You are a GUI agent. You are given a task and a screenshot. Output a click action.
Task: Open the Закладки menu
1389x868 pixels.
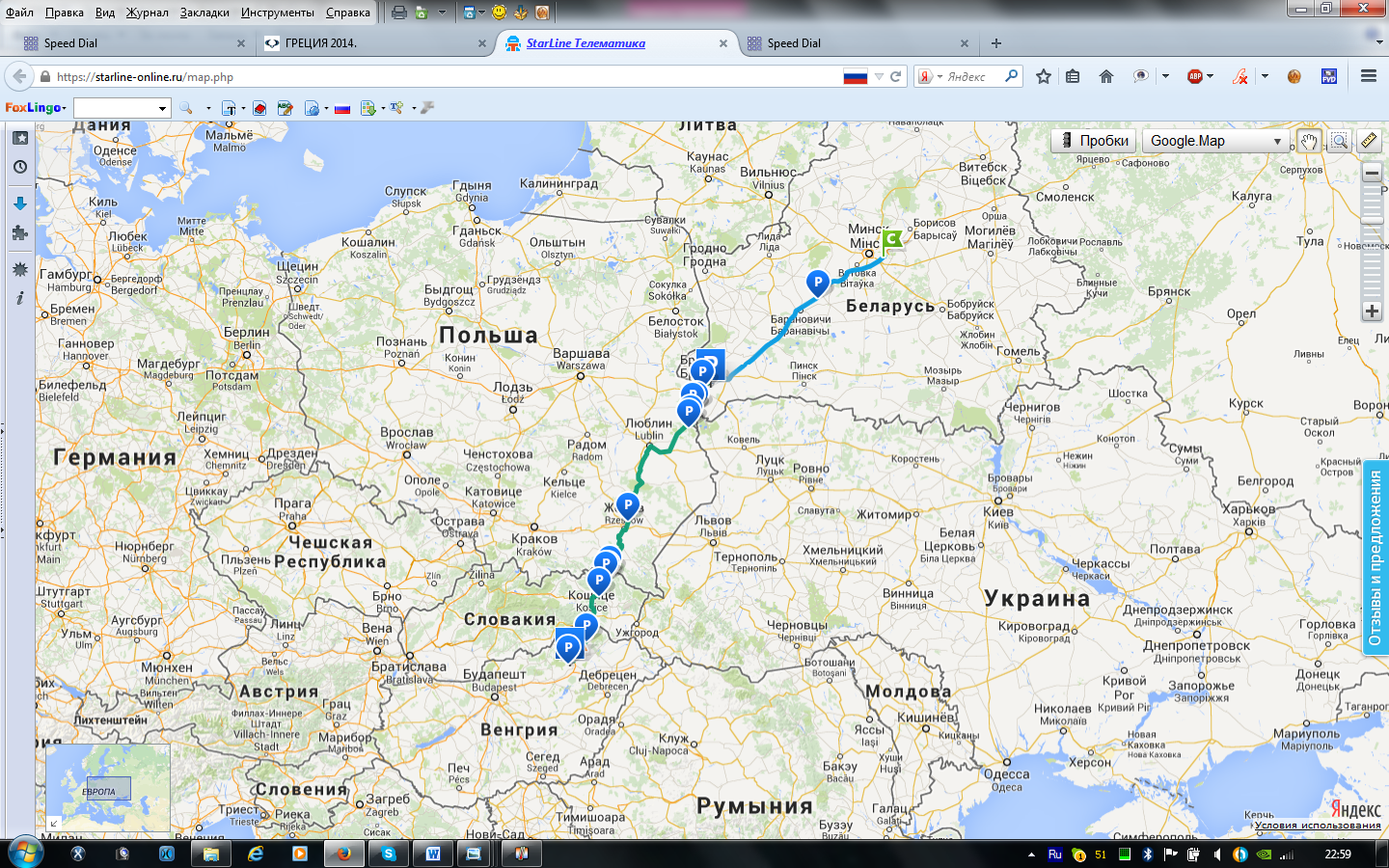204,13
